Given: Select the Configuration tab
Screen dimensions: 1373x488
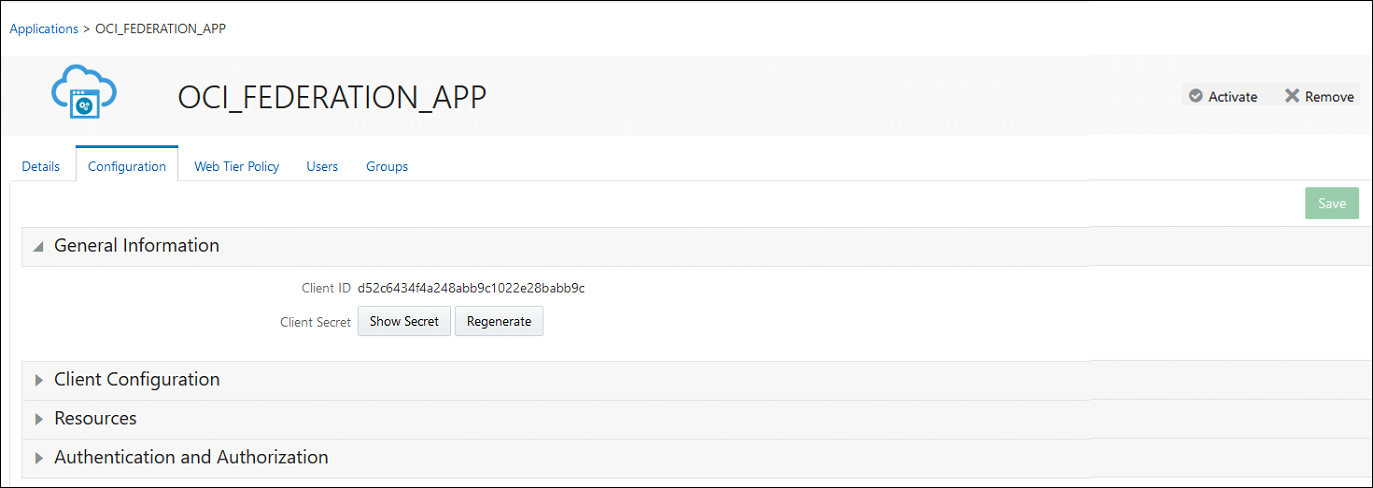Looking at the screenshot, I should tap(127, 166).
